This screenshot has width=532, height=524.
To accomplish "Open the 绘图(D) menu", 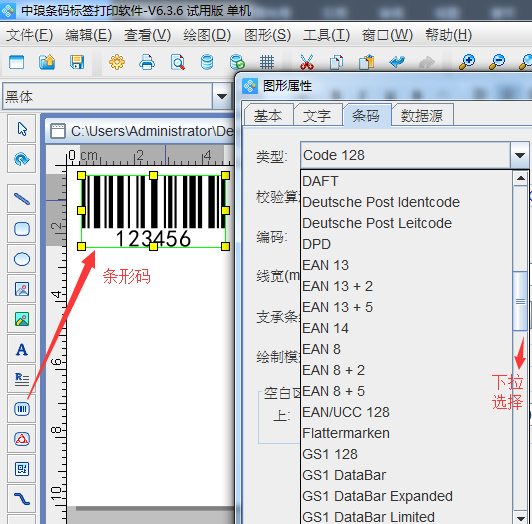I will pos(207,35).
